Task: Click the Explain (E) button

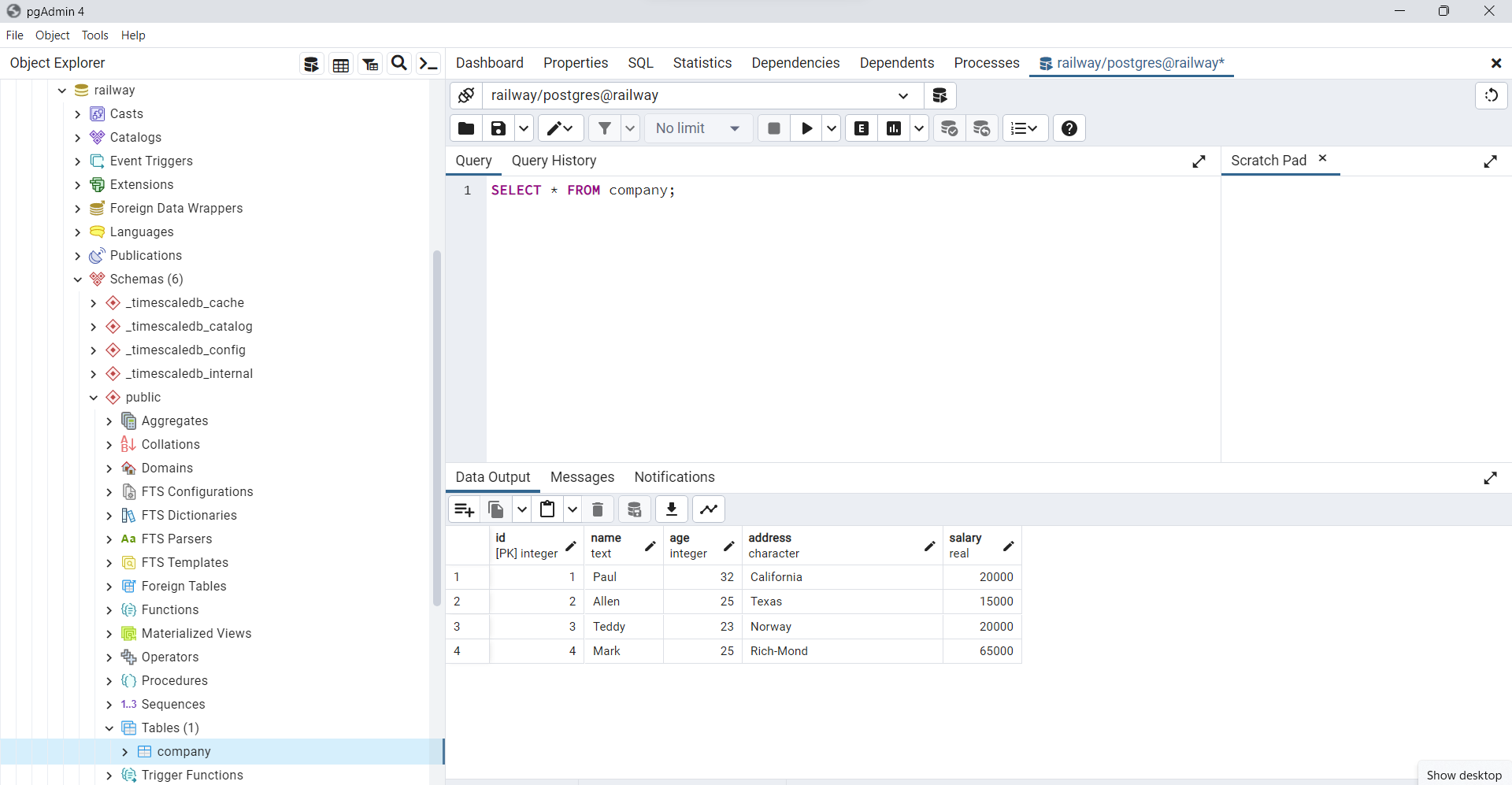Action: tap(862, 128)
